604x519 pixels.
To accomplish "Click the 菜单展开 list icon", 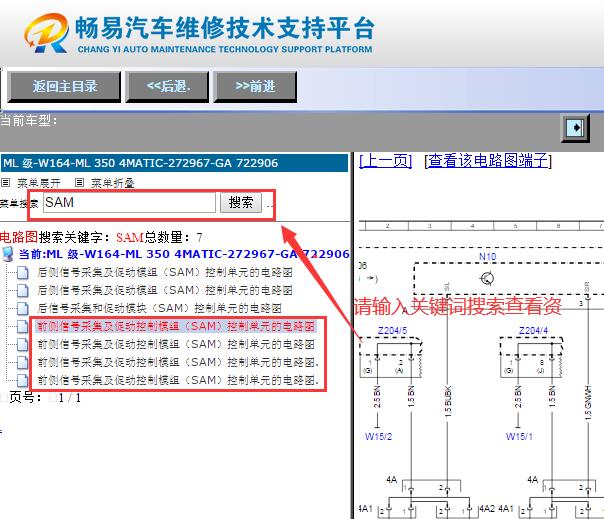I will coord(5,183).
